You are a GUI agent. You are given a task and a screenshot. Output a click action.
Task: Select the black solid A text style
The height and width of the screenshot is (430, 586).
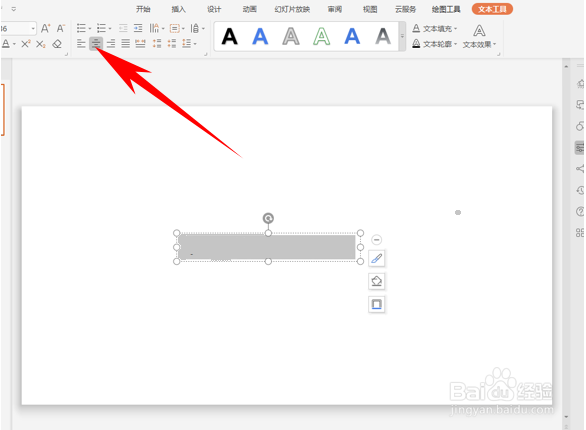(229, 37)
